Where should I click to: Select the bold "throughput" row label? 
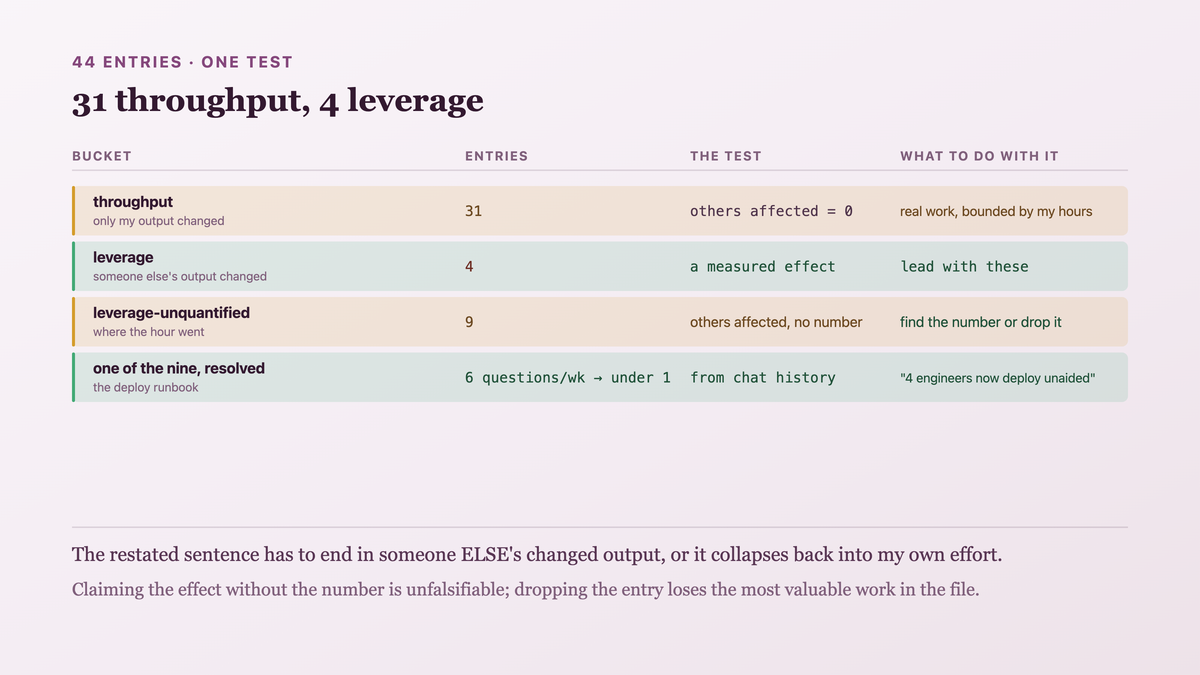pos(133,202)
